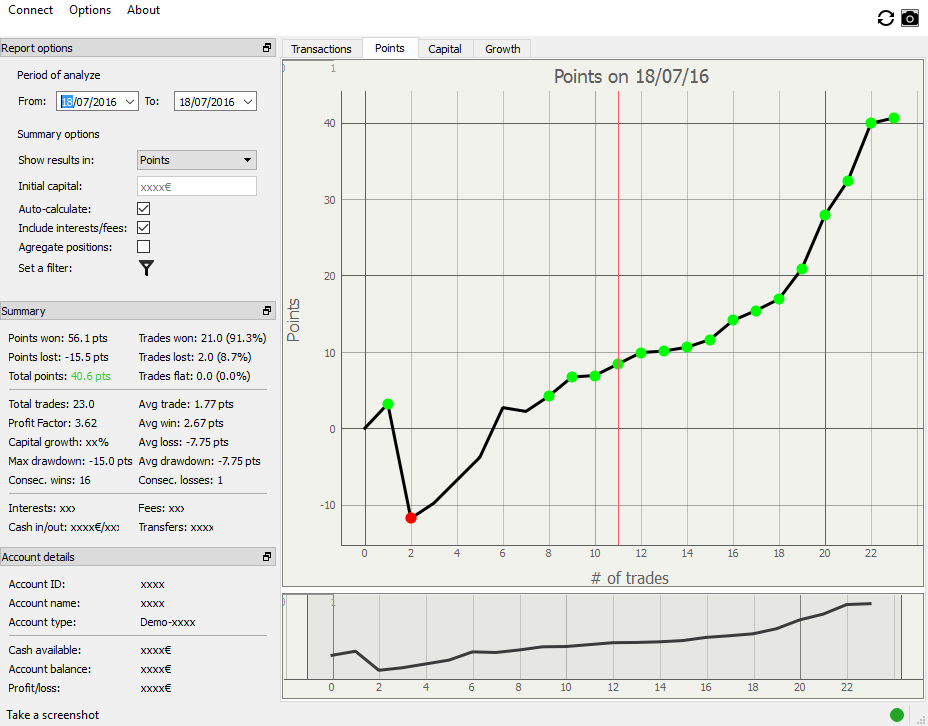
Task: Click the # of trades axis label
Action: point(630,578)
